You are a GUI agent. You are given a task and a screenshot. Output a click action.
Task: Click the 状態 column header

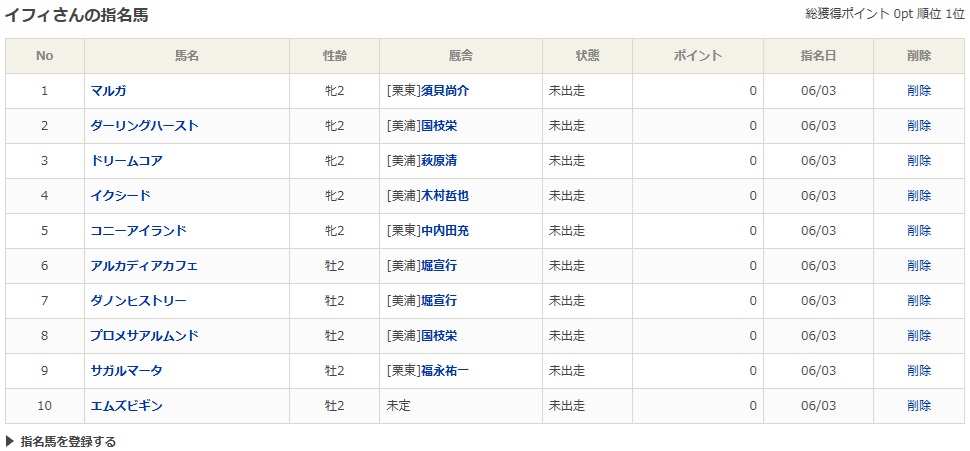pos(588,56)
